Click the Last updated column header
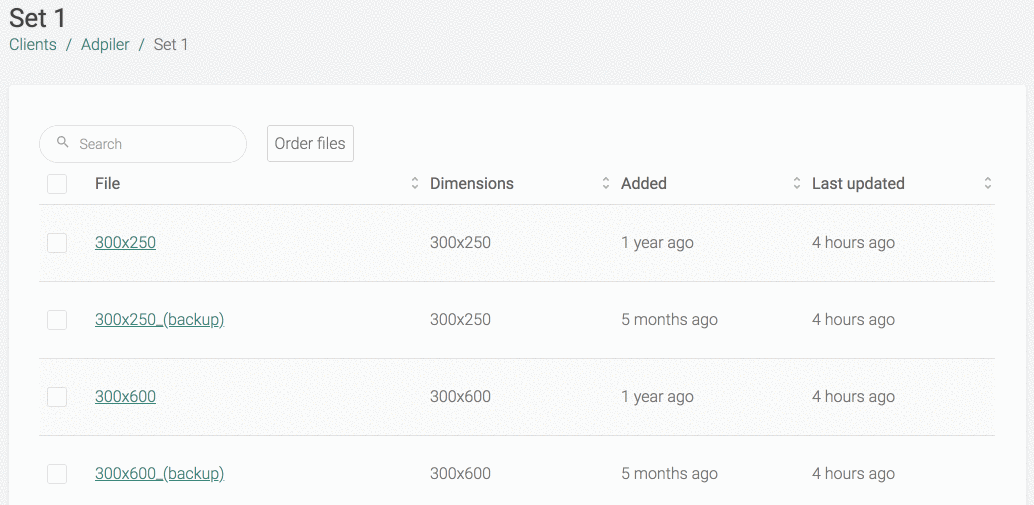 tap(858, 183)
